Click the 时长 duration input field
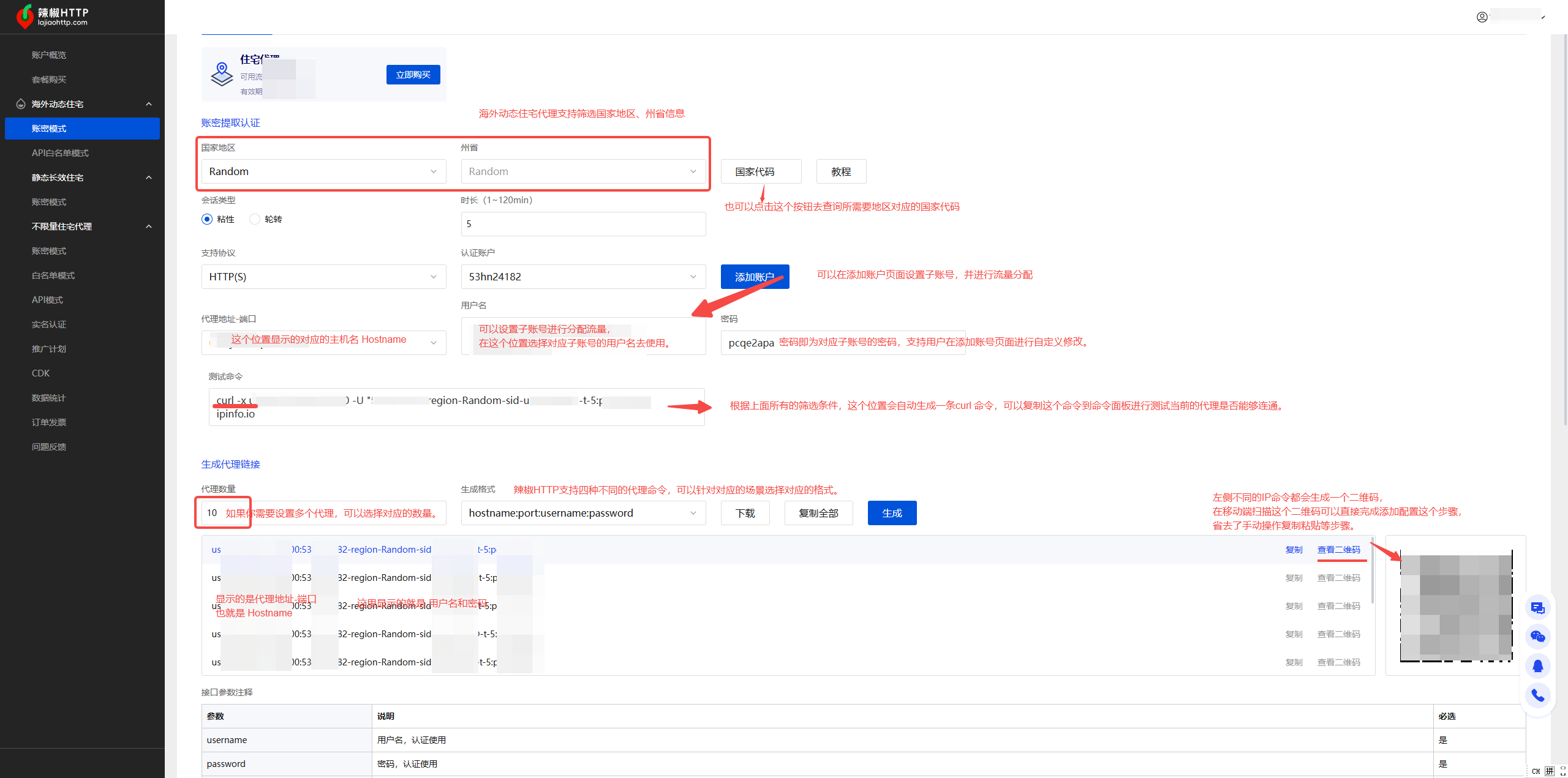The width and height of the screenshot is (1568, 778). tap(582, 224)
